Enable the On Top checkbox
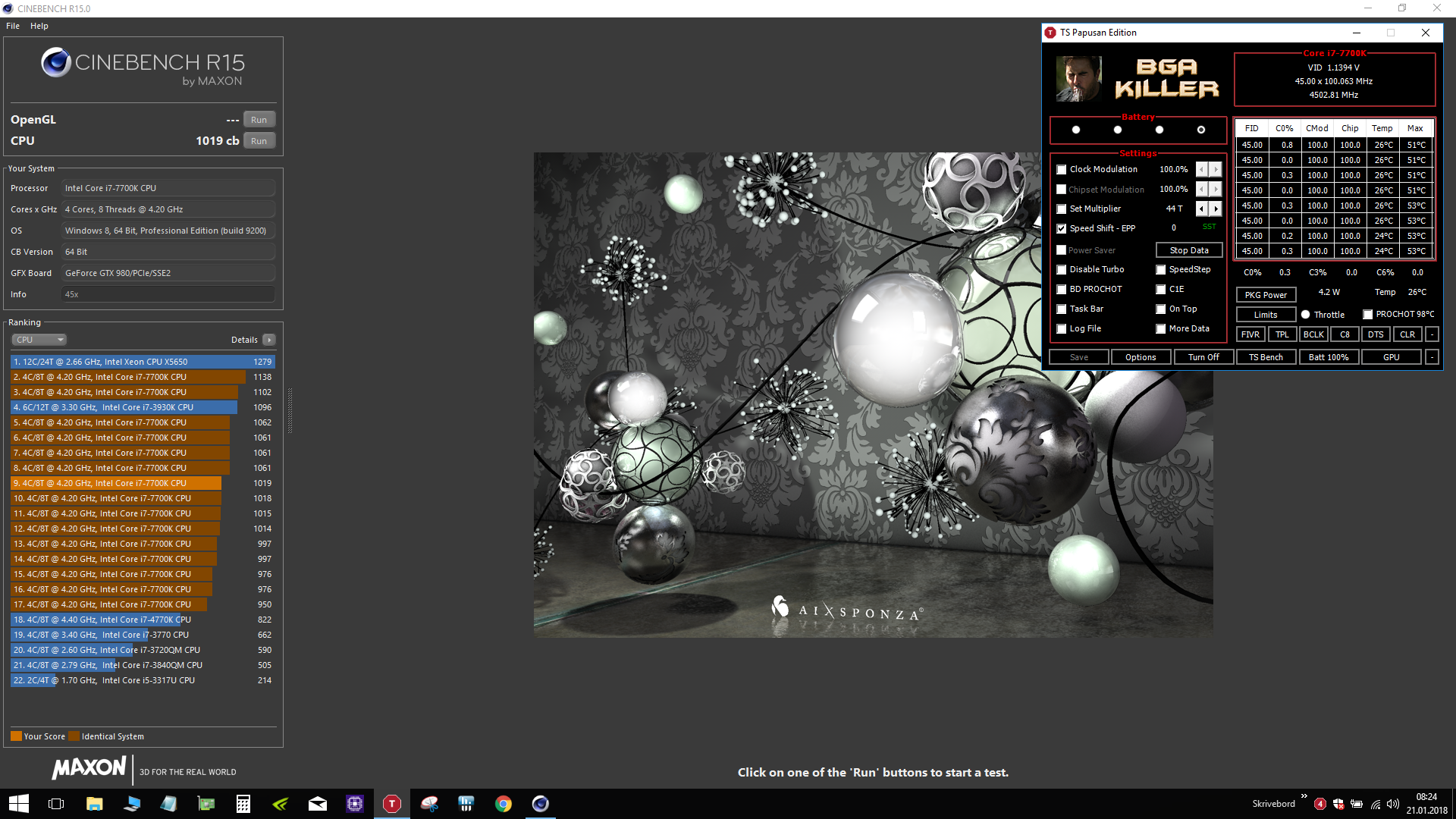This screenshot has width=1456, height=819. (1161, 309)
